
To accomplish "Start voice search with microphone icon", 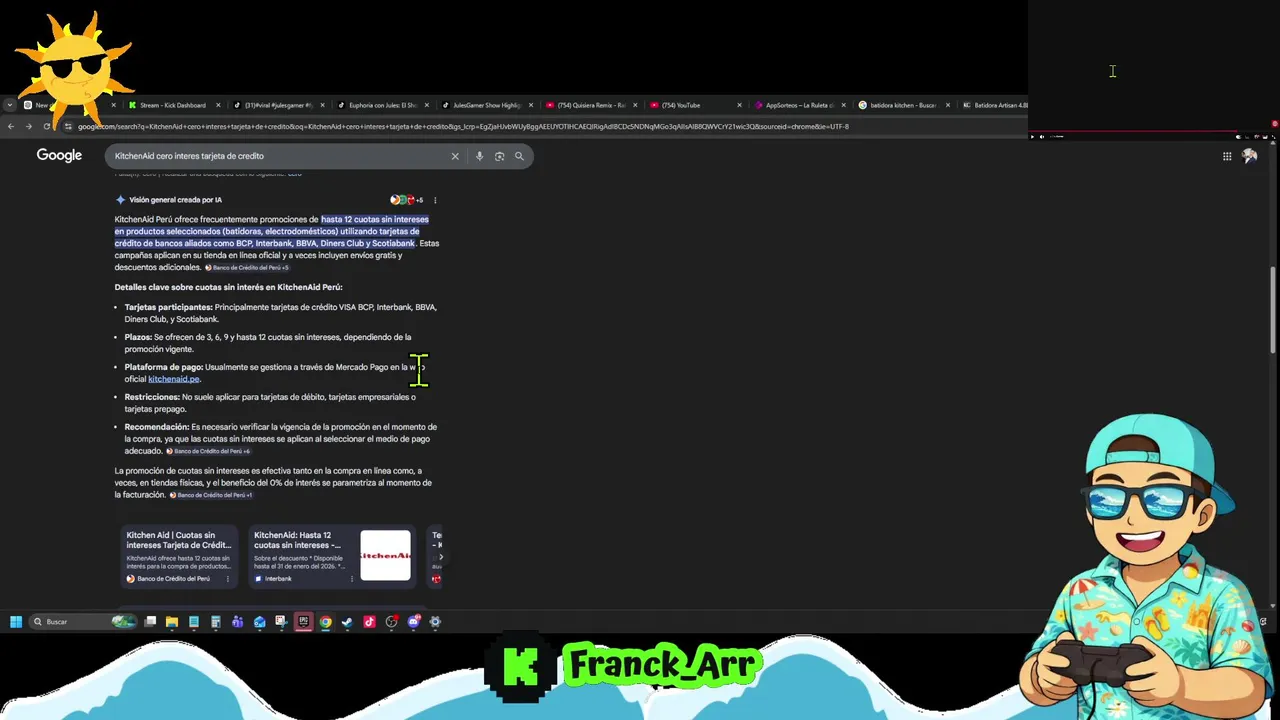I will coord(479,156).
